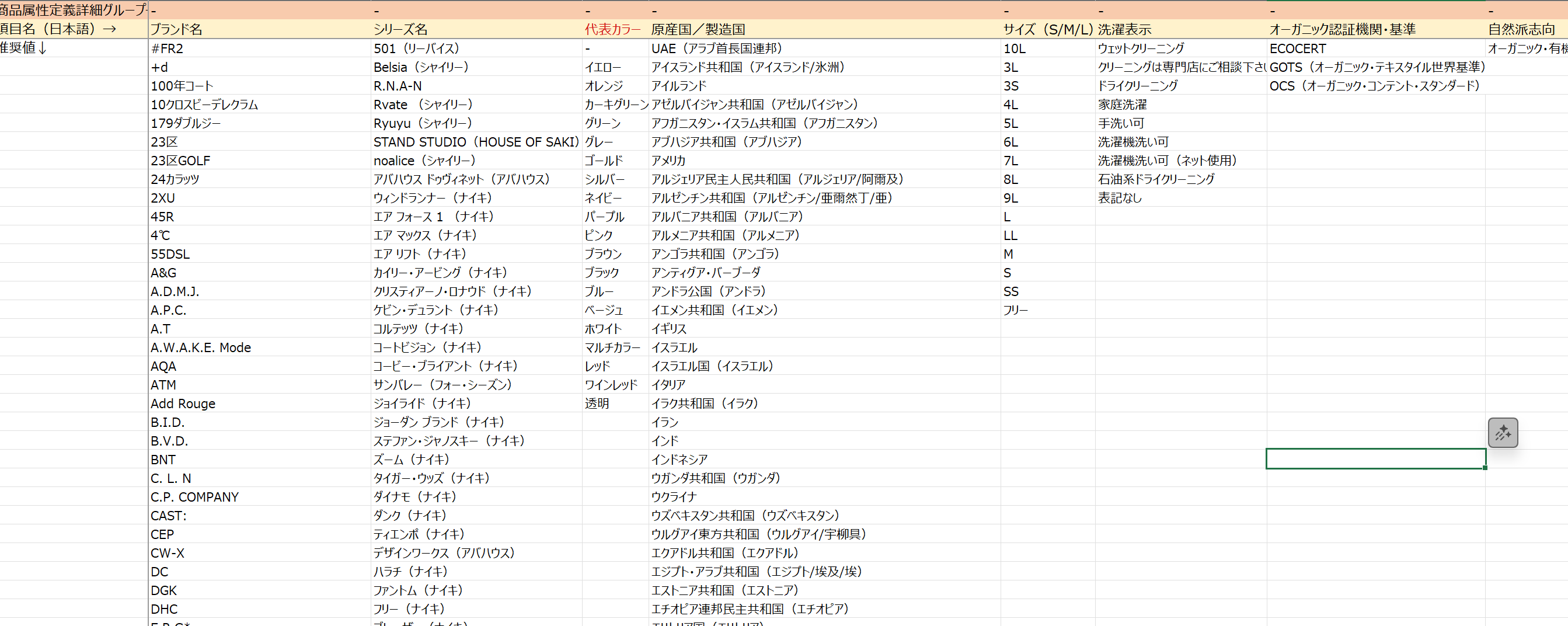This screenshot has width=1568, height=626.
Task: Select the シリーズ名 column header cell
Action: tap(476, 29)
